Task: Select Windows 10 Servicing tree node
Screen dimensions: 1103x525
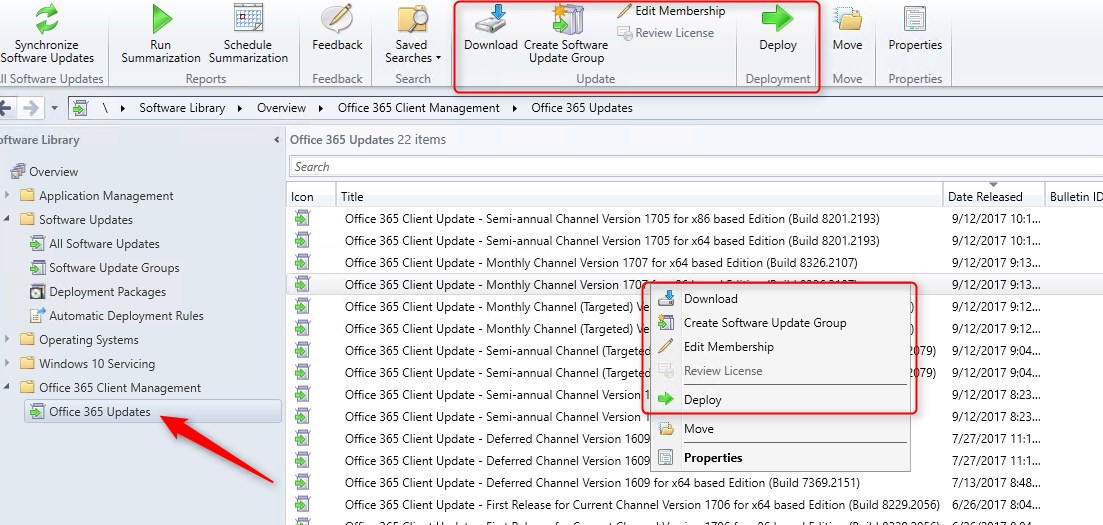Action: click(x=97, y=364)
